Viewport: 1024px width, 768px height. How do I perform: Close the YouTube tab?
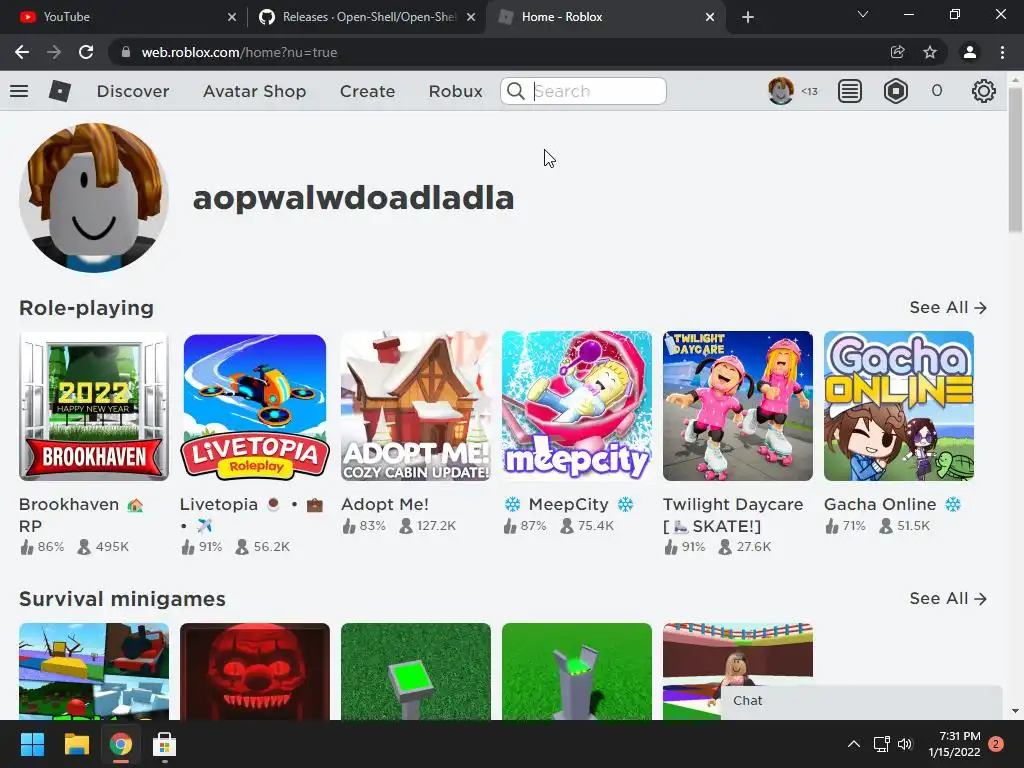click(x=232, y=17)
